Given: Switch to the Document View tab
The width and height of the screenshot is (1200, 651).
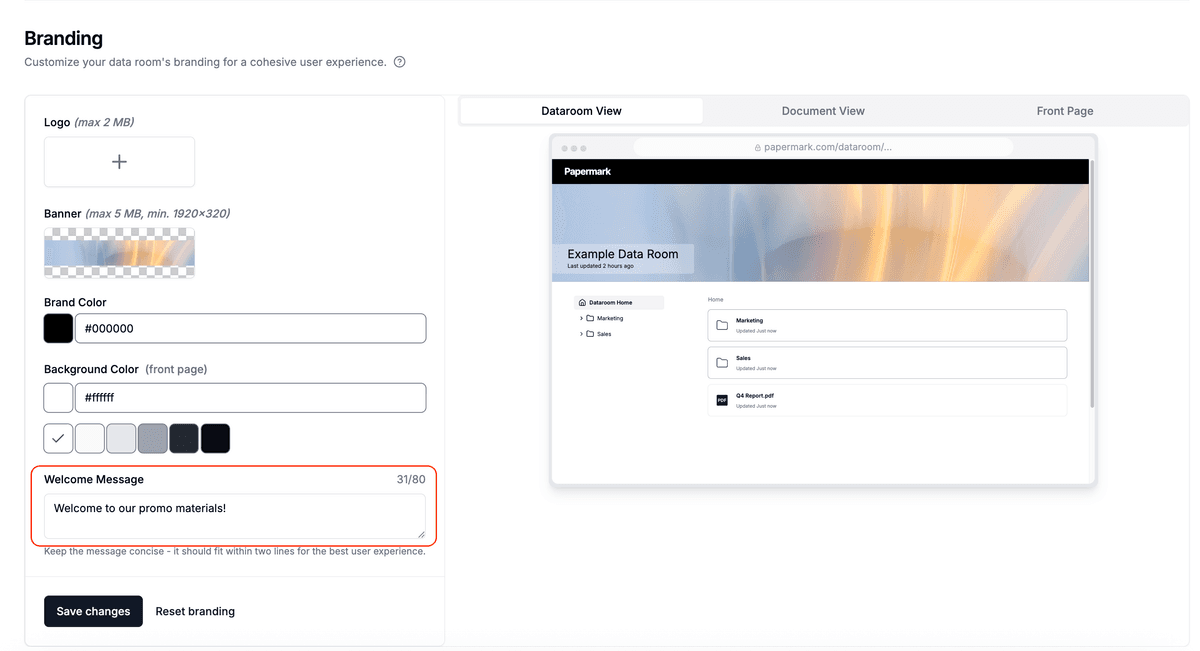Looking at the screenshot, I should (x=823, y=111).
